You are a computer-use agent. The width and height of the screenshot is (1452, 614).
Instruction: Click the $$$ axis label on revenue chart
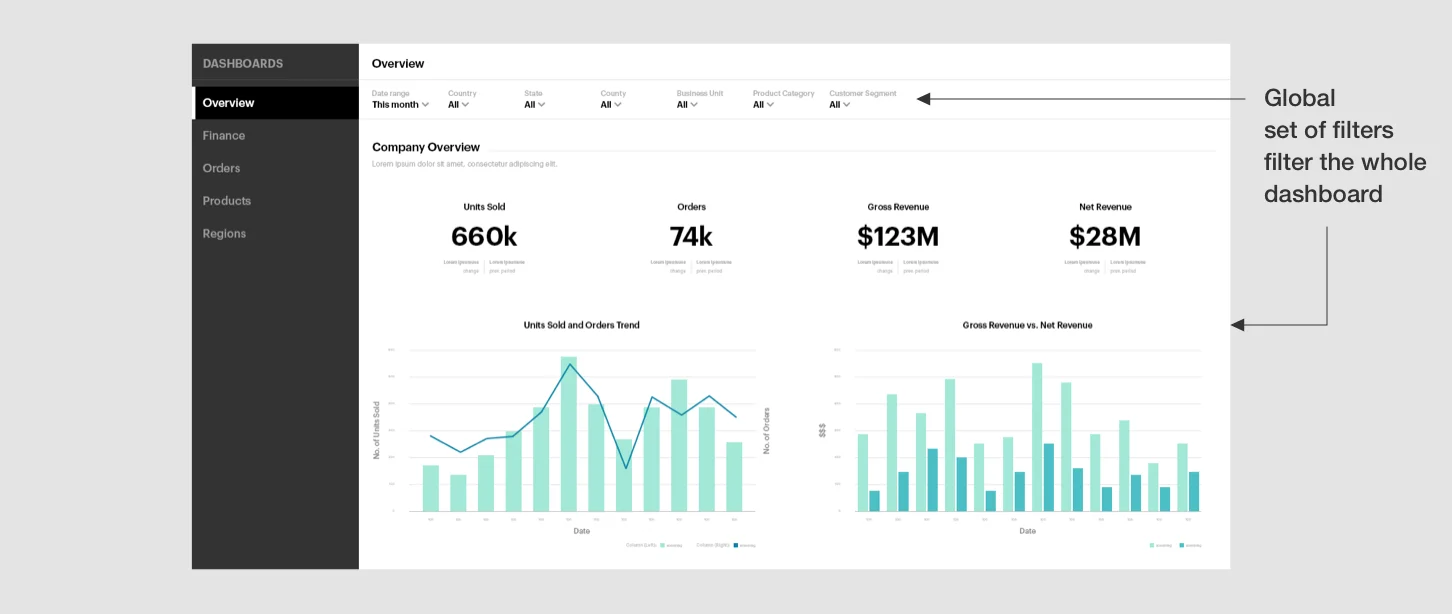822,430
